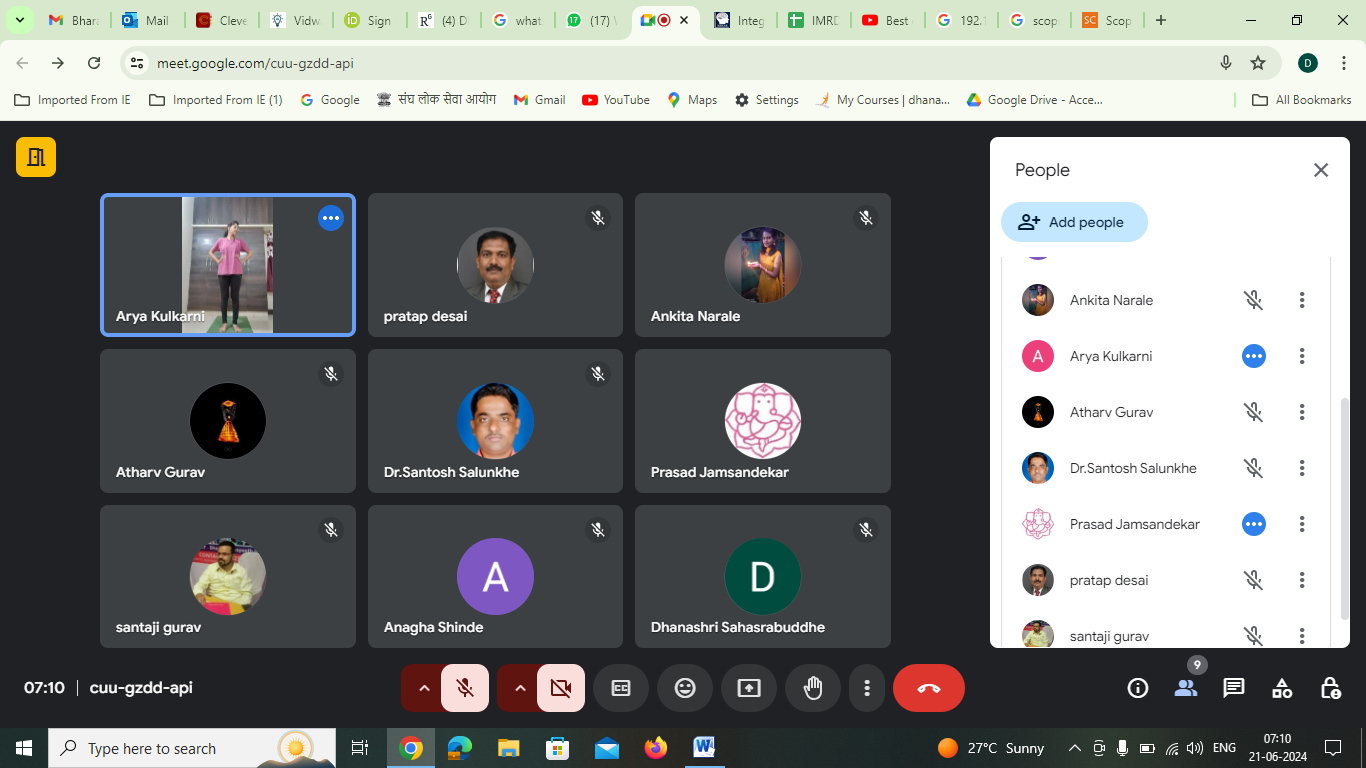Toggle the camera on/off button
This screenshot has width=1366, height=768.
561,688
